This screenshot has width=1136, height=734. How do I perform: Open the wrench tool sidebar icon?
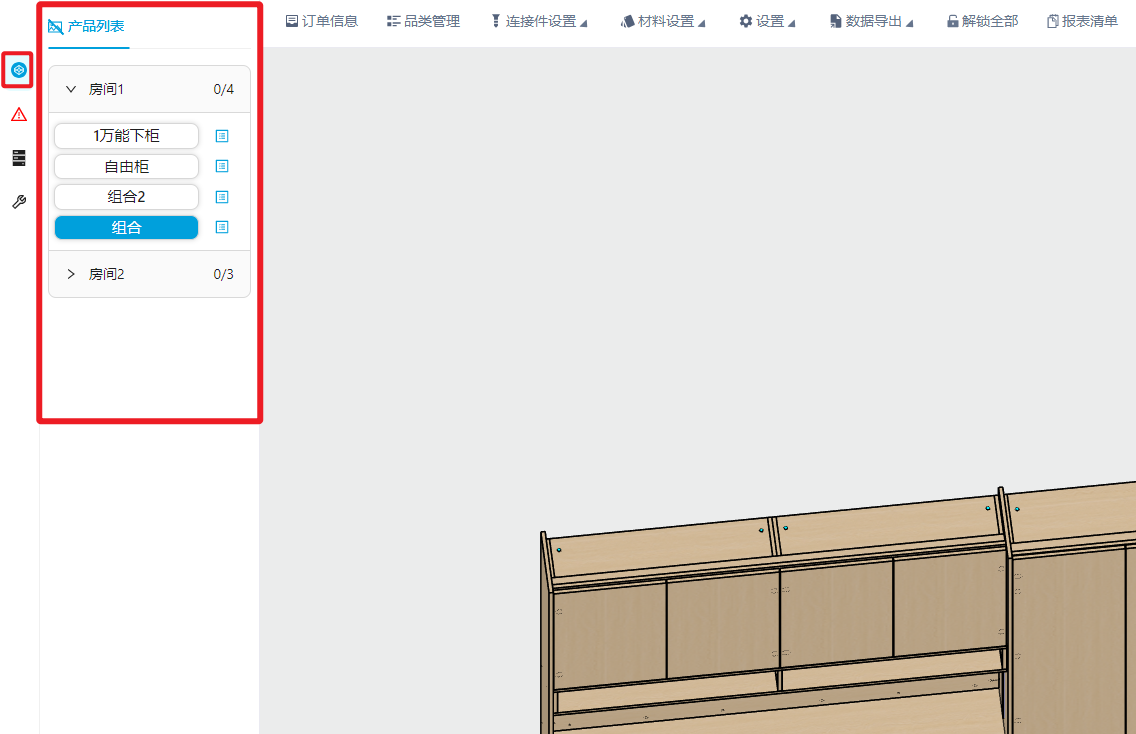[x=18, y=202]
